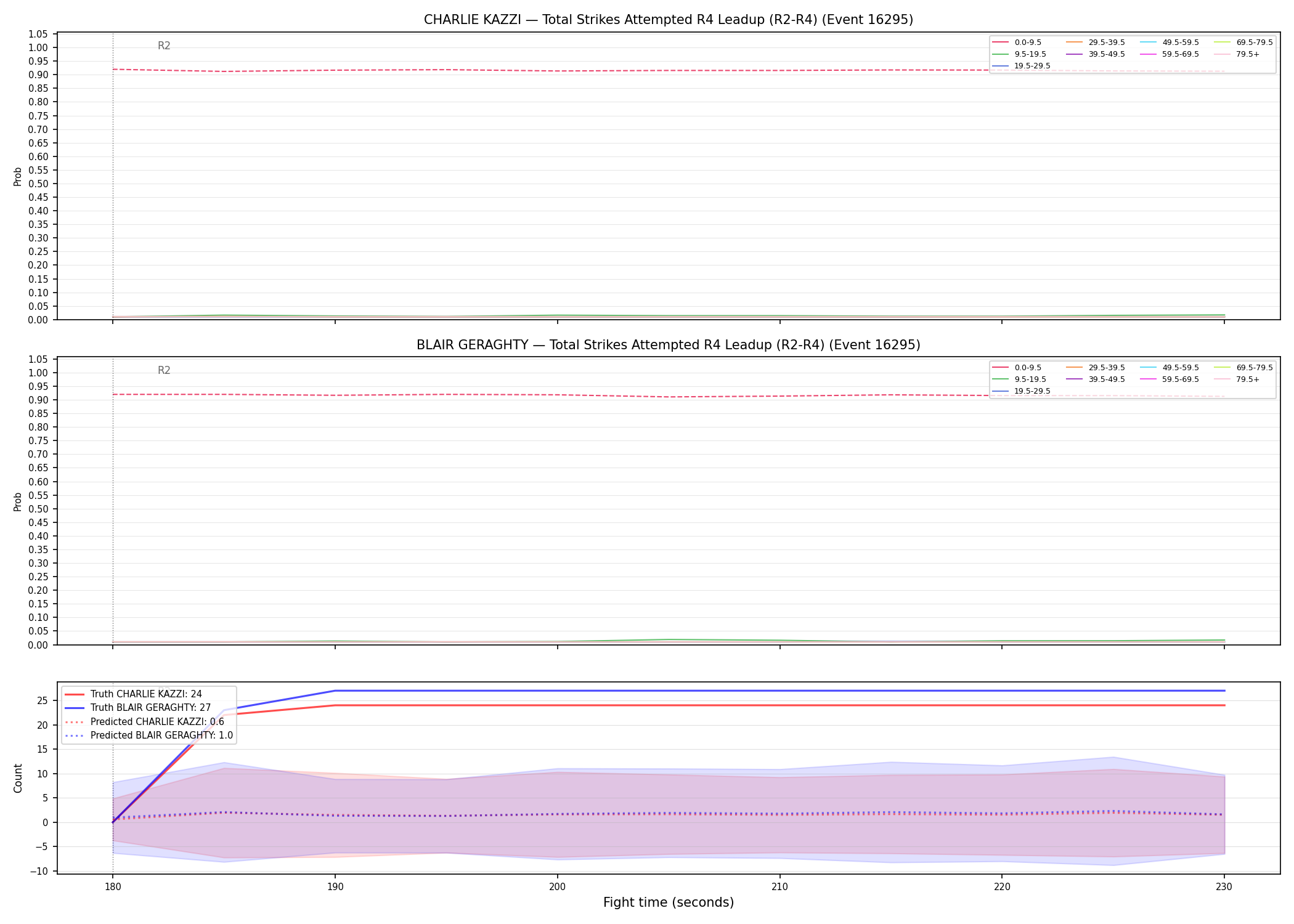Click the 1.00 tick on the Geraghty chart
The height and width of the screenshot is (924, 1294).
pos(38,373)
